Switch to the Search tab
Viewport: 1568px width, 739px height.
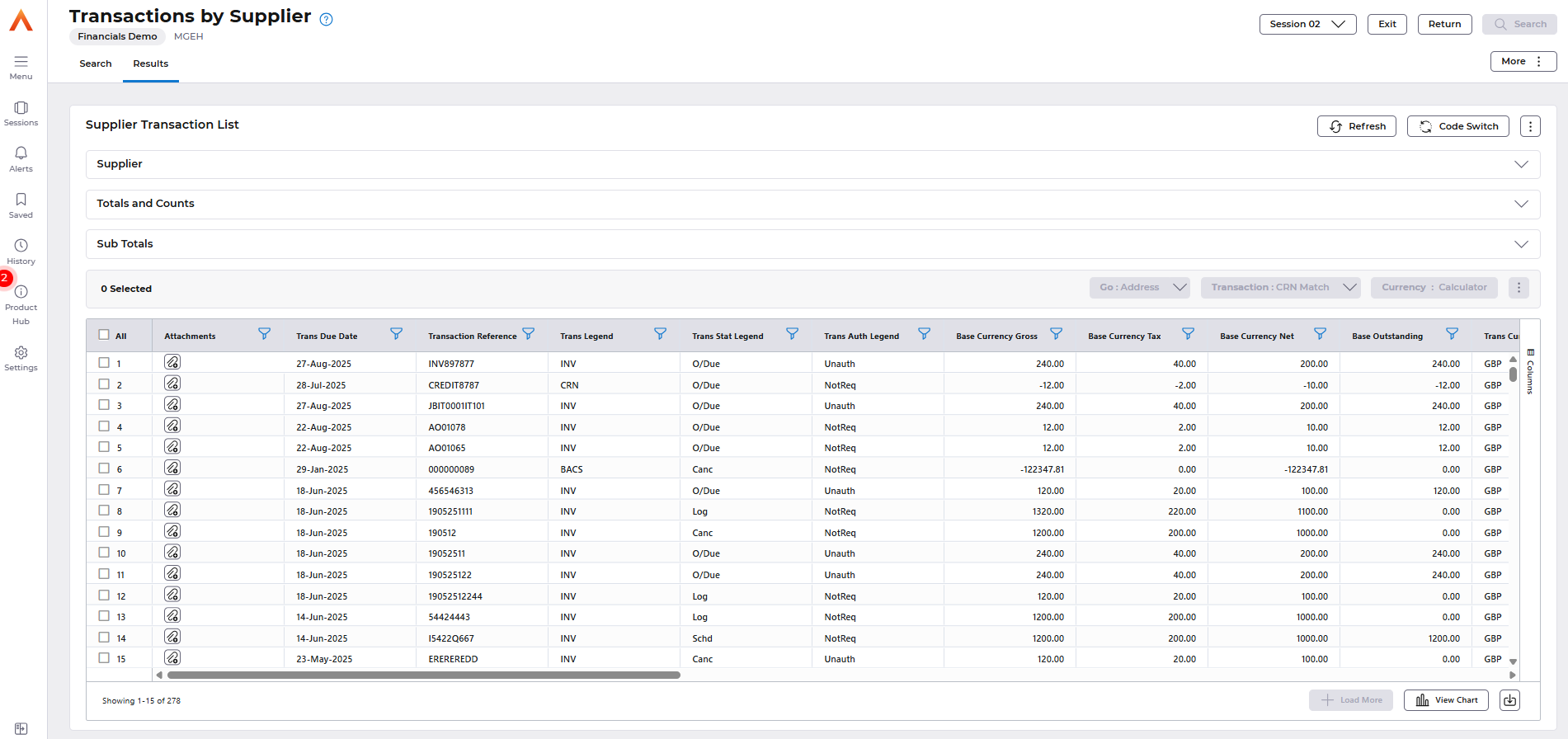[96, 64]
